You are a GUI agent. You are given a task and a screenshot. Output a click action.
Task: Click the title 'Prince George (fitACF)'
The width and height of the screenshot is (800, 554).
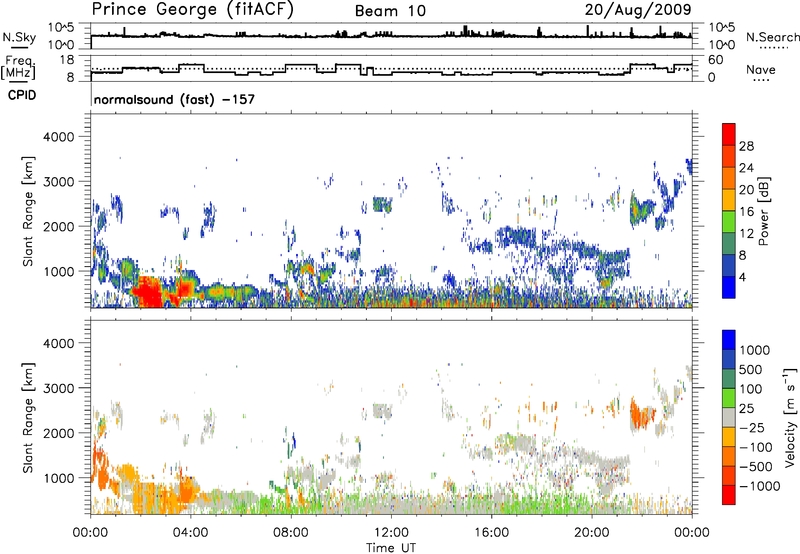[x=193, y=9]
